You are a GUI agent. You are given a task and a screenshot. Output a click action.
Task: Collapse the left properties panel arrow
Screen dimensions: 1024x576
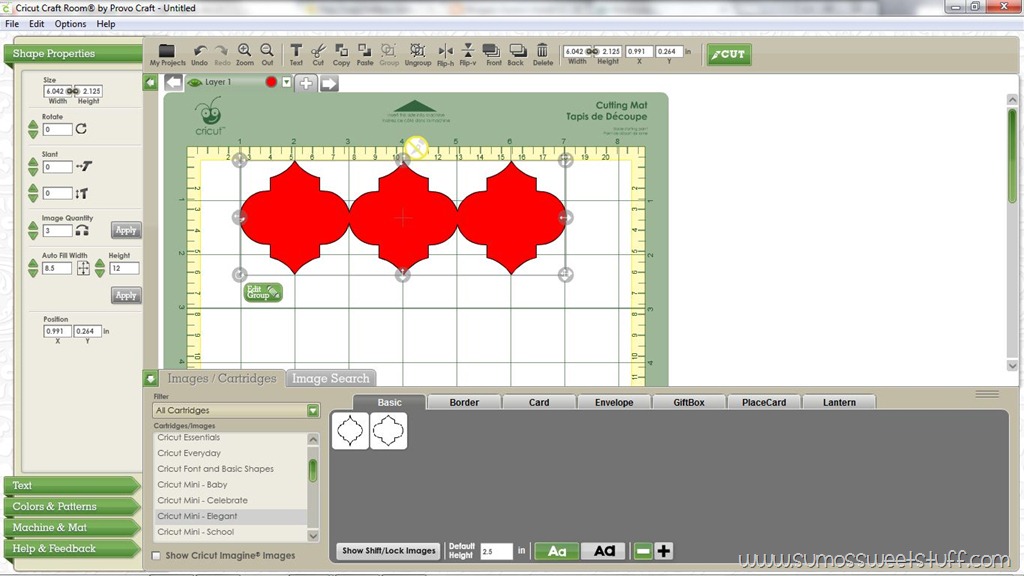coord(150,82)
